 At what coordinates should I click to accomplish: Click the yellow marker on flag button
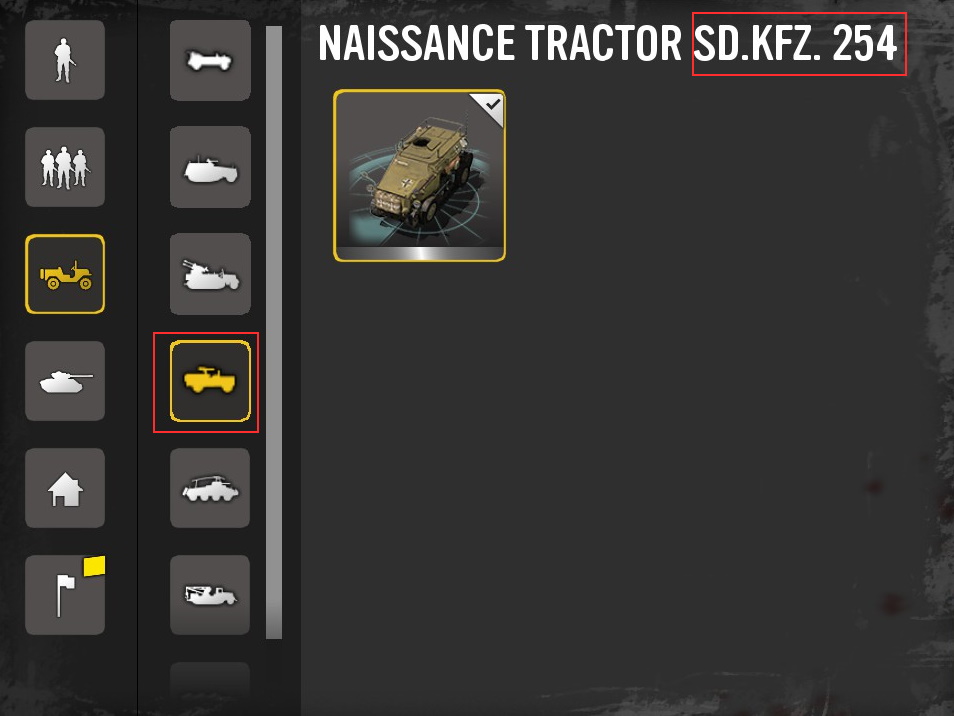click(x=94, y=566)
